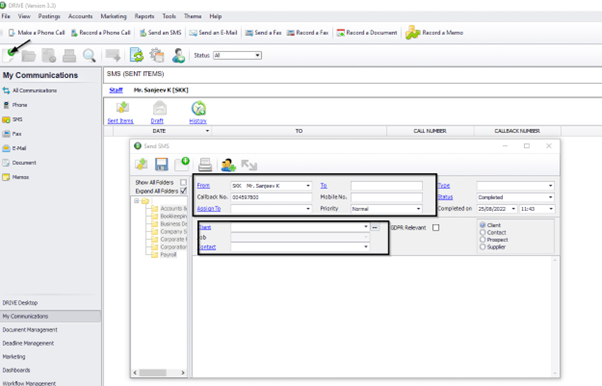Click Send an E-Mail toolbar button

click(213, 33)
